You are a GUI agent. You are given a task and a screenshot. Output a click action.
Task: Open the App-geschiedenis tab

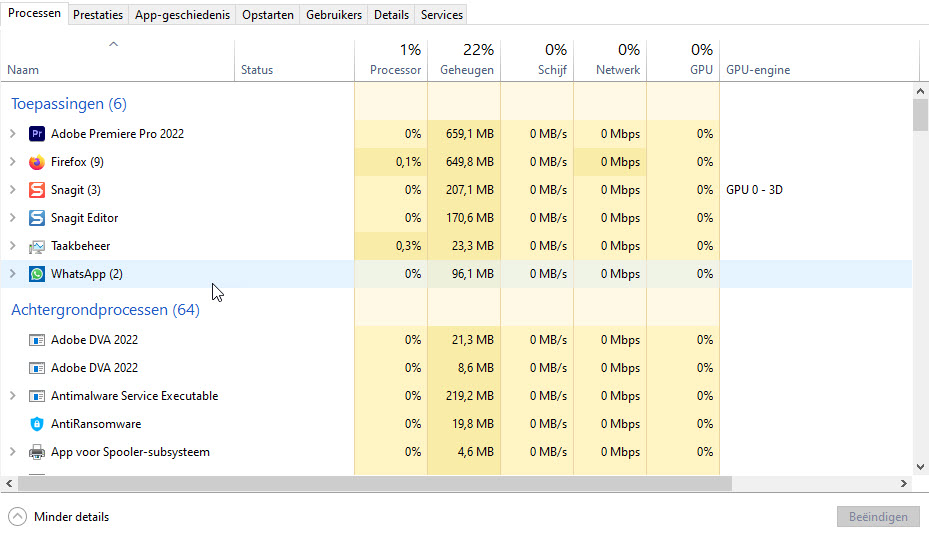(x=182, y=15)
